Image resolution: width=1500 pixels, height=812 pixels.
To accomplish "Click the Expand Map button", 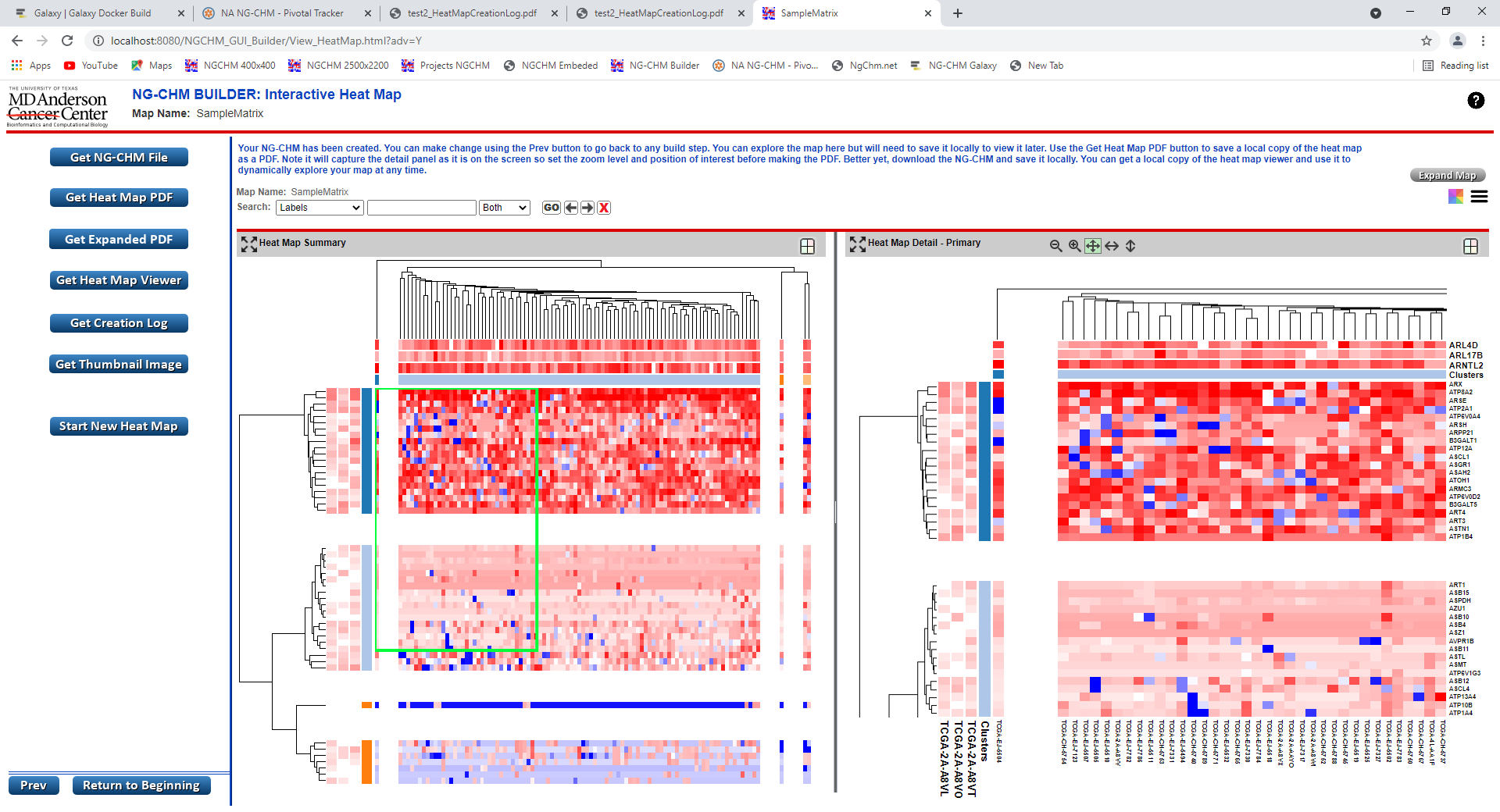I will [1448, 176].
